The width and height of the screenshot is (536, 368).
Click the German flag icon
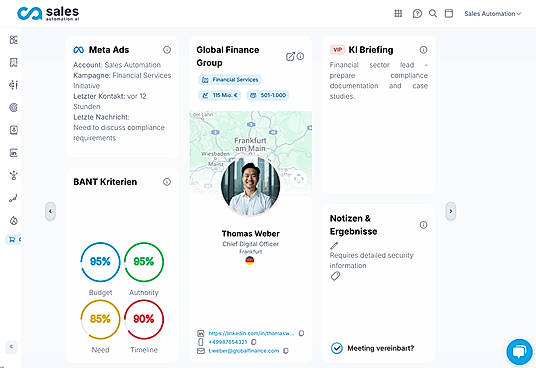250,261
